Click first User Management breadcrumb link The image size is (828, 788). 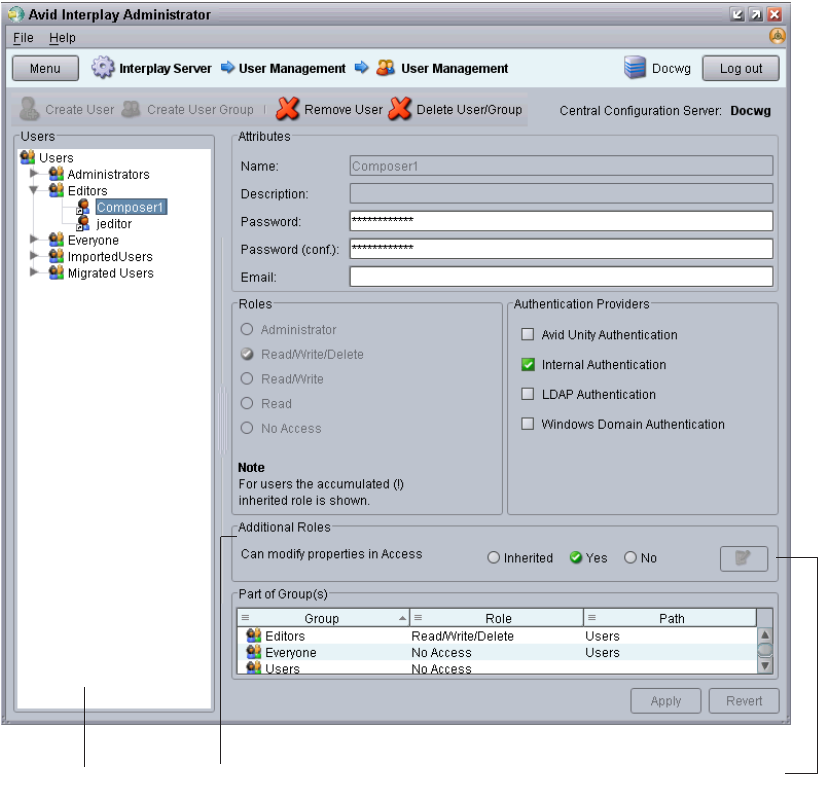pyautogui.click(x=292, y=68)
